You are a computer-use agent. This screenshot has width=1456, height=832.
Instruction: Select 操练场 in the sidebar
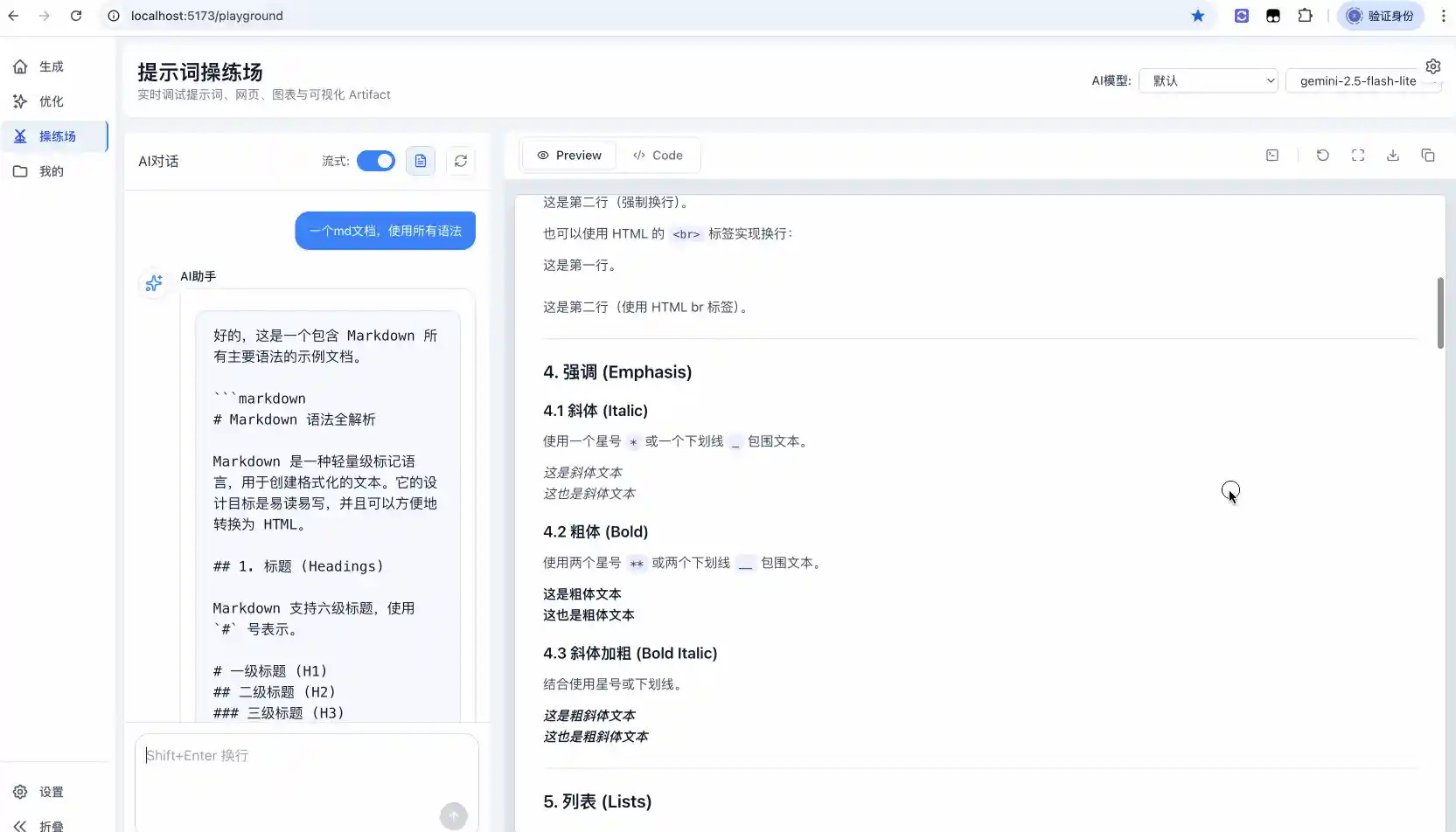[x=54, y=136]
